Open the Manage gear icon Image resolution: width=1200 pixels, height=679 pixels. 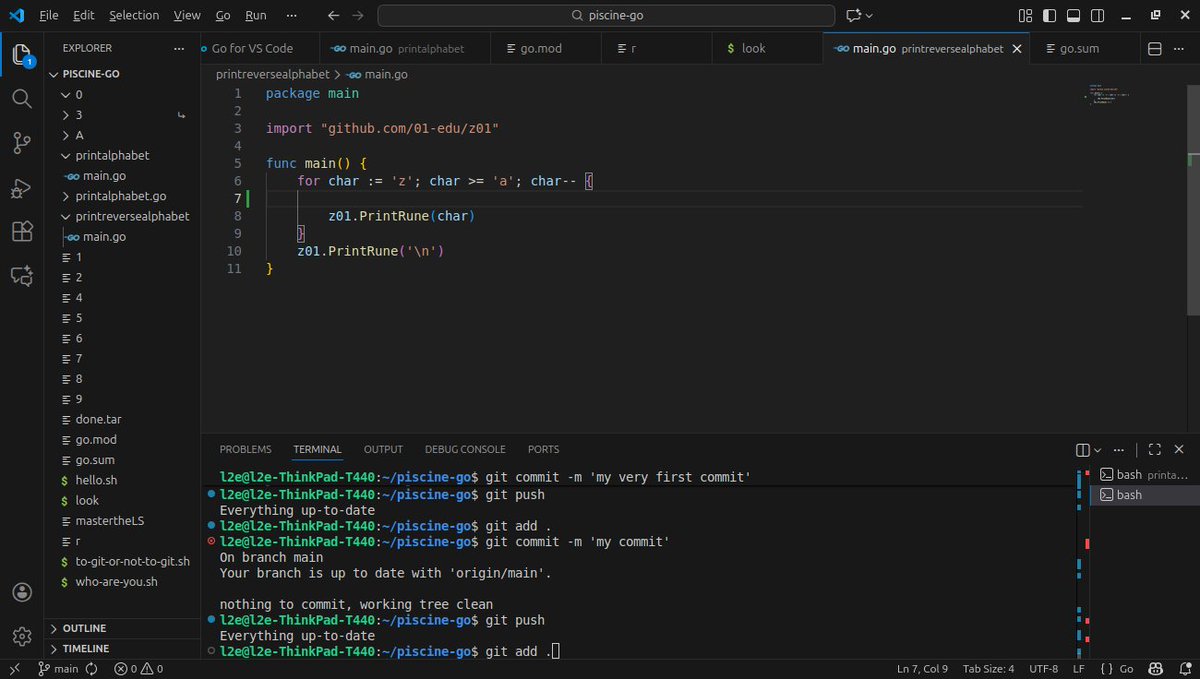pyautogui.click(x=21, y=636)
